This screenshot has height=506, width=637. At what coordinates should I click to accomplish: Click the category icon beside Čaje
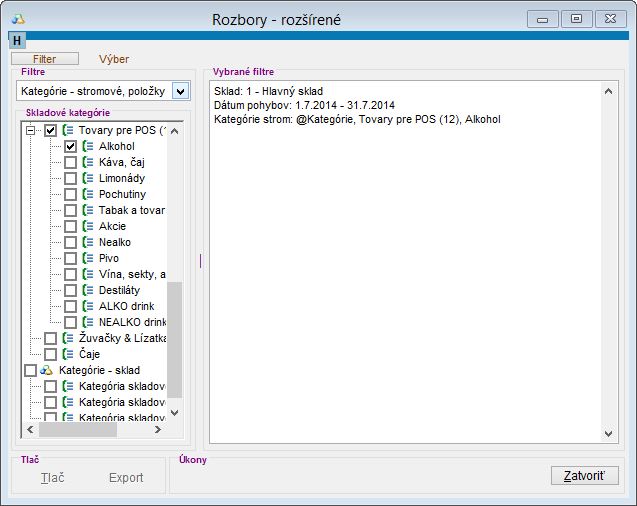coord(68,354)
